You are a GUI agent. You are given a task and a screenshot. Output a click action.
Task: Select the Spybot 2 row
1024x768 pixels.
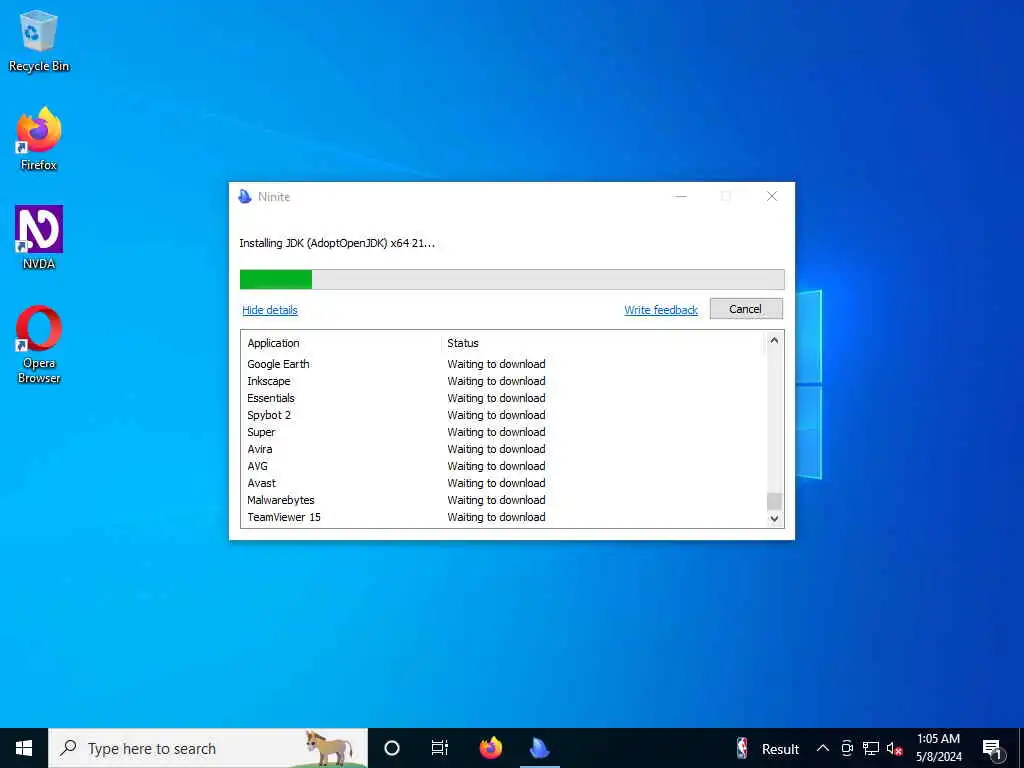click(x=503, y=415)
